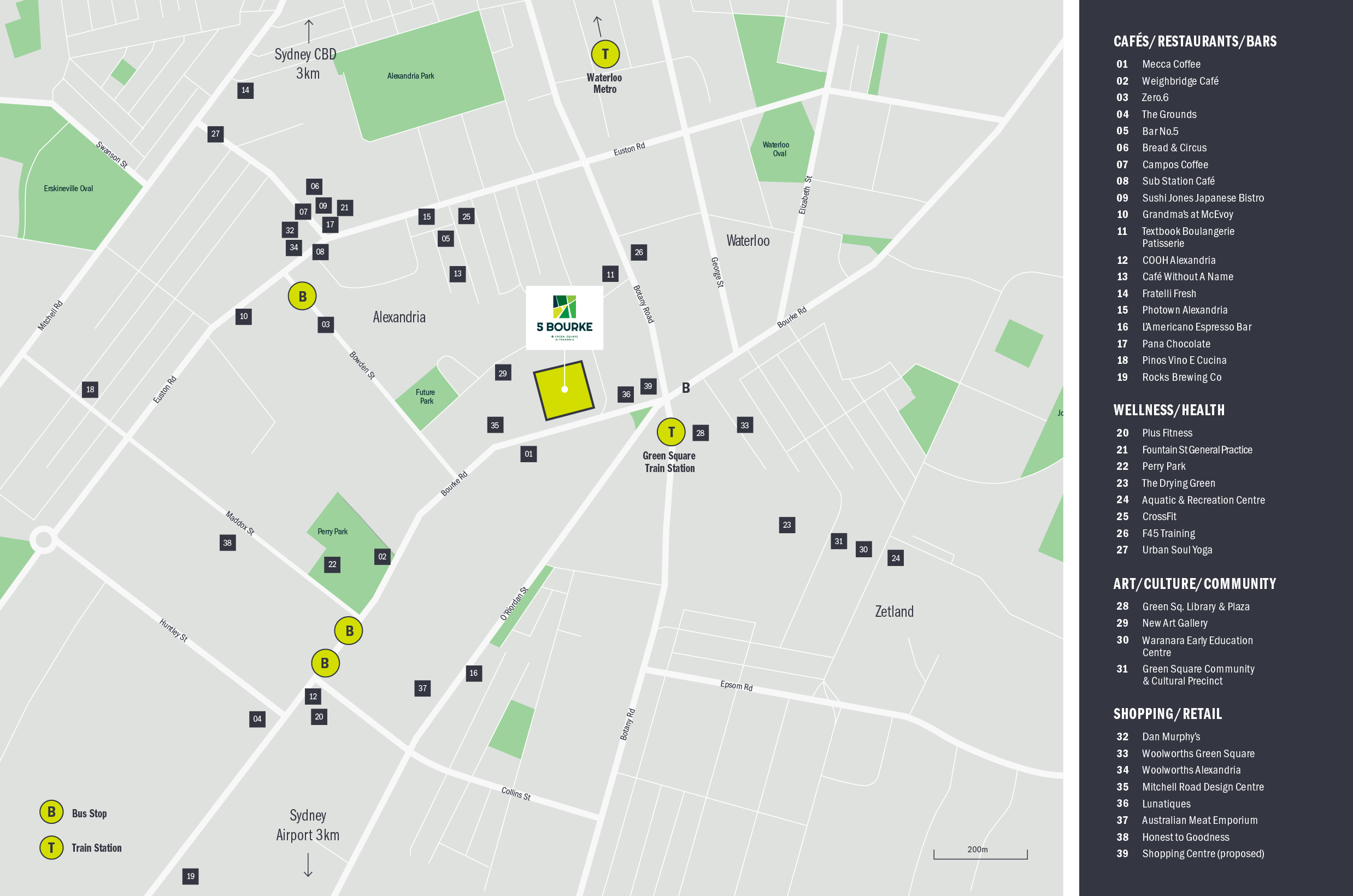
Task: Click map marker 26 near Botany Road
Action: (639, 252)
